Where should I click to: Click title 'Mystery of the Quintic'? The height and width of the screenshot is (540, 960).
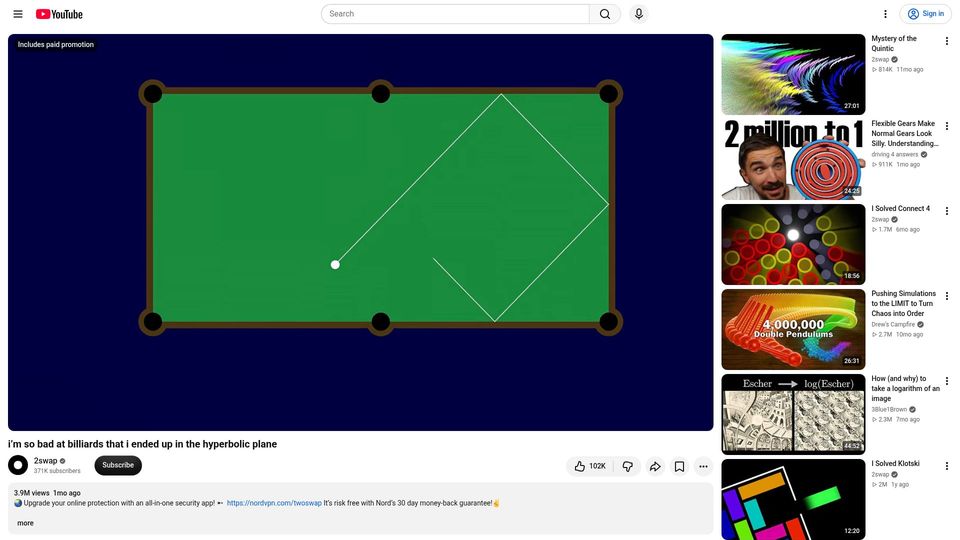[894, 43]
